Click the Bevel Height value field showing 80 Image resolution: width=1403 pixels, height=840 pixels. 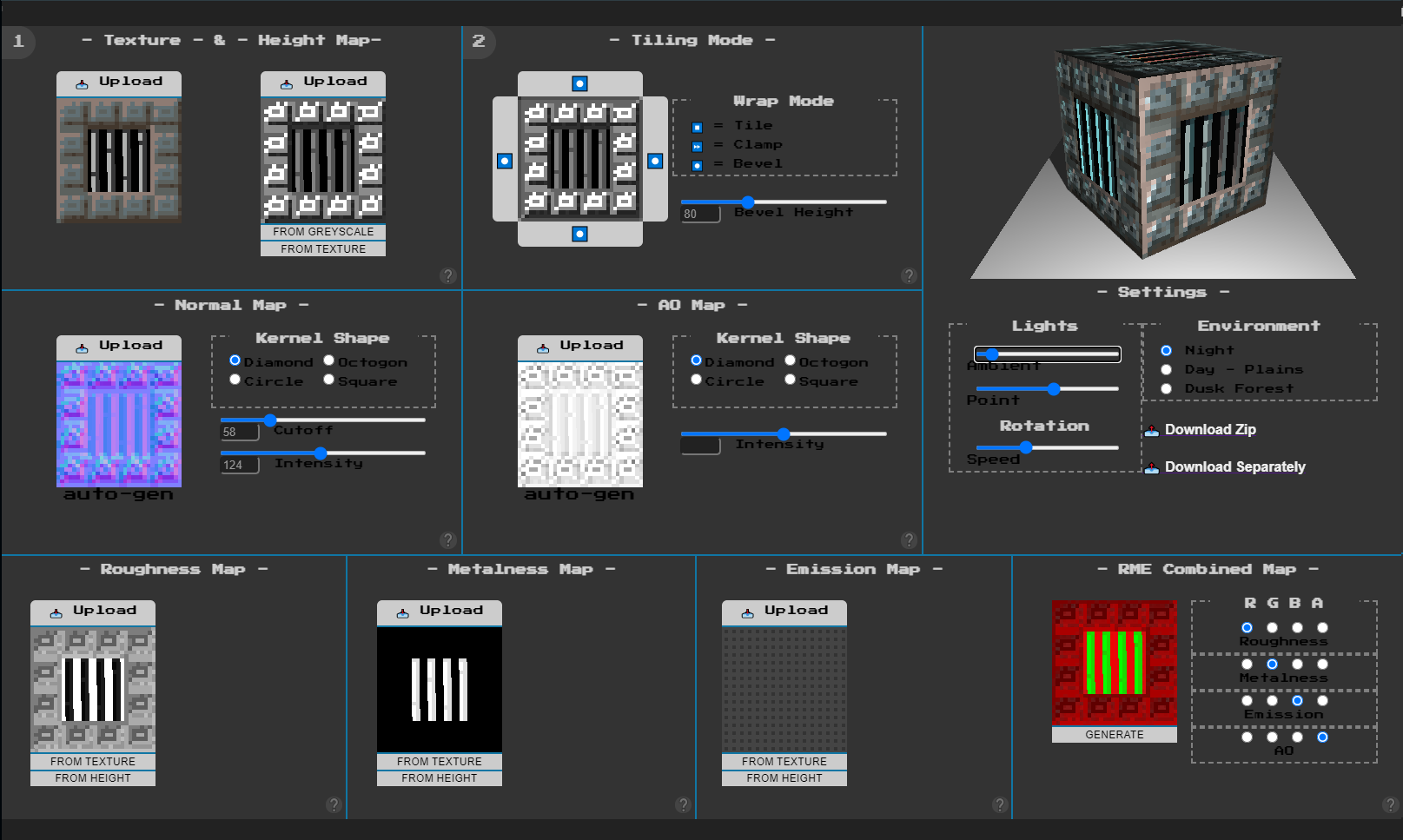(700, 214)
